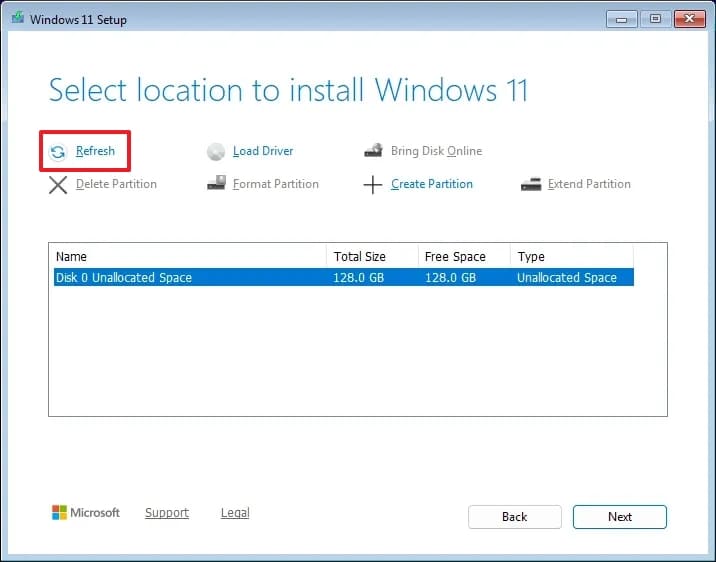This screenshot has width=716, height=562.
Task: Click the 128.0 GB Total Size cell
Action: pyautogui.click(x=358, y=278)
